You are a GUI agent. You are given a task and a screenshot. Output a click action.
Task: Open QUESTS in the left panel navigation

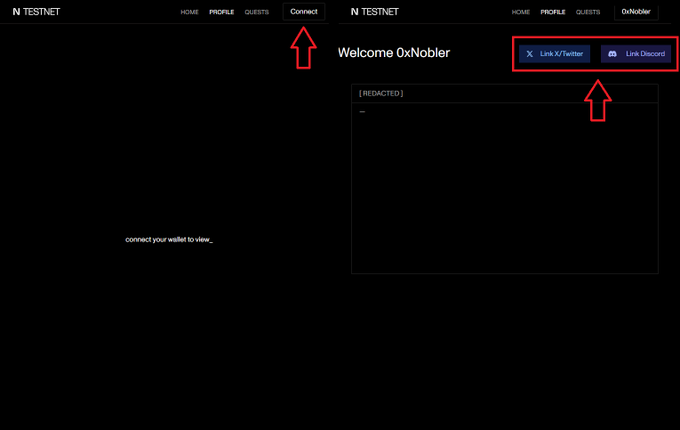pos(257,12)
